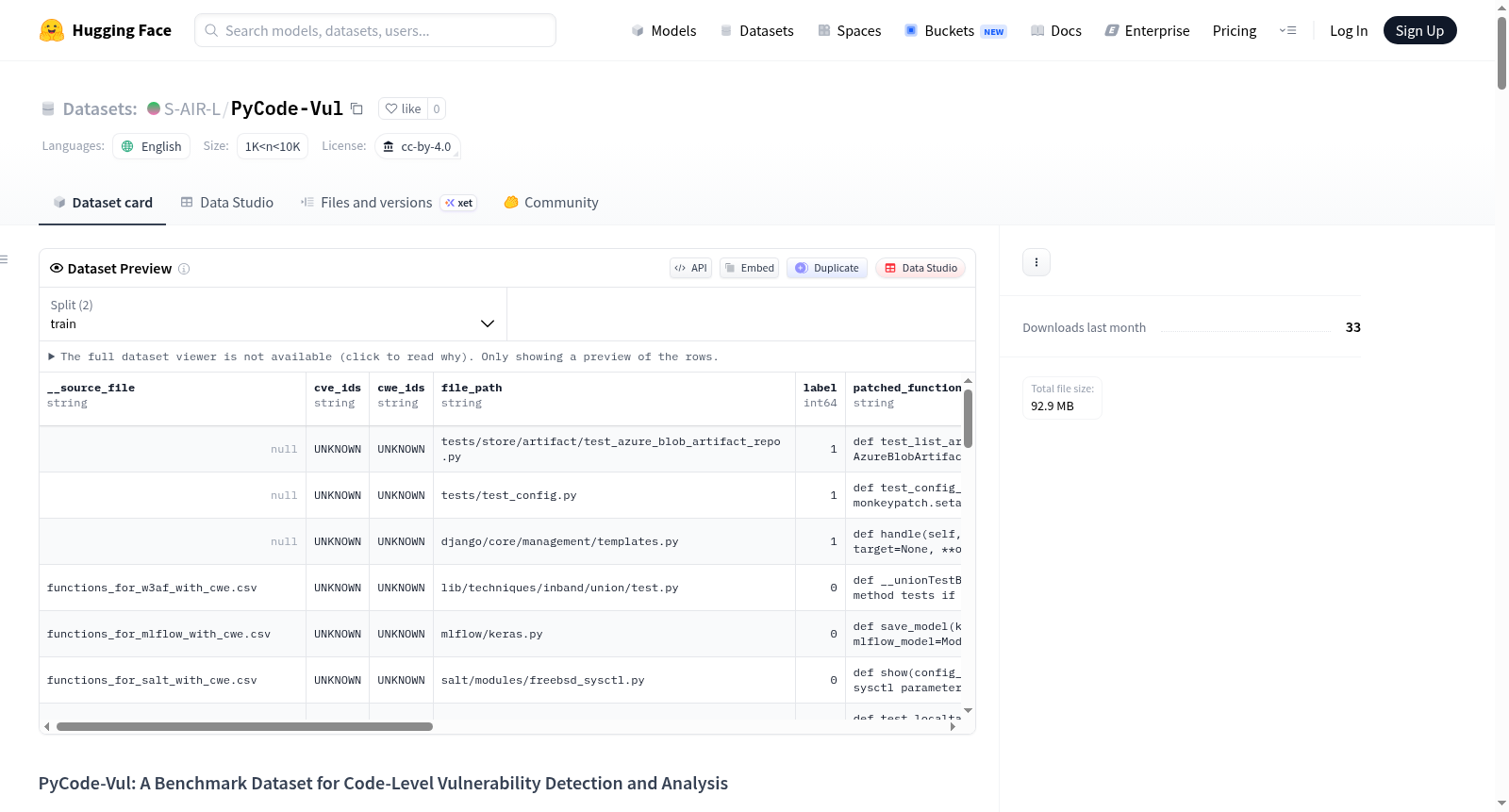This screenshot has height=812, width=1509.
Task: Visit the Enterprise page
Action: 1147,30
